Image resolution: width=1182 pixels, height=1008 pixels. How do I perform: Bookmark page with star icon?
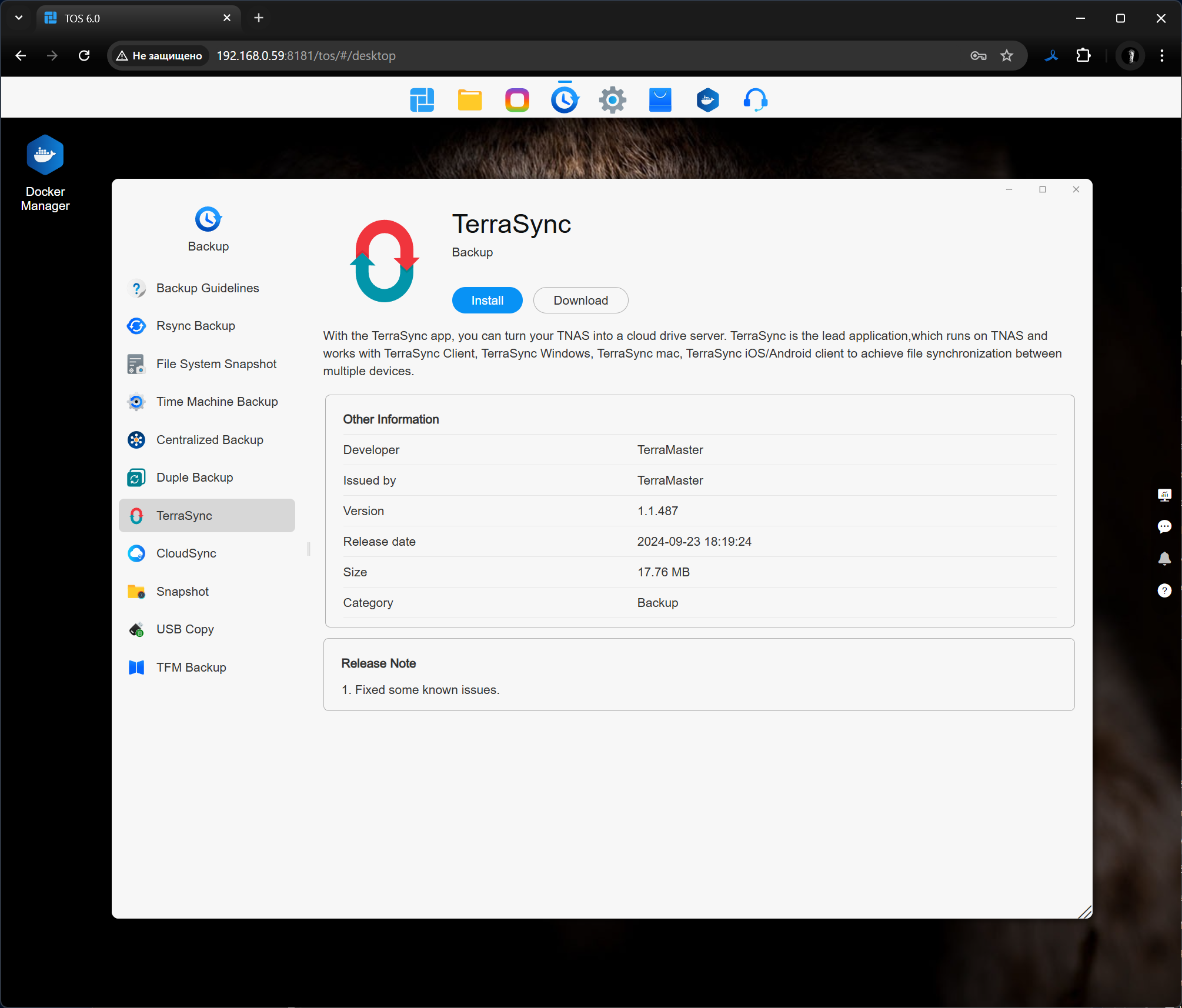point(1007,56)
